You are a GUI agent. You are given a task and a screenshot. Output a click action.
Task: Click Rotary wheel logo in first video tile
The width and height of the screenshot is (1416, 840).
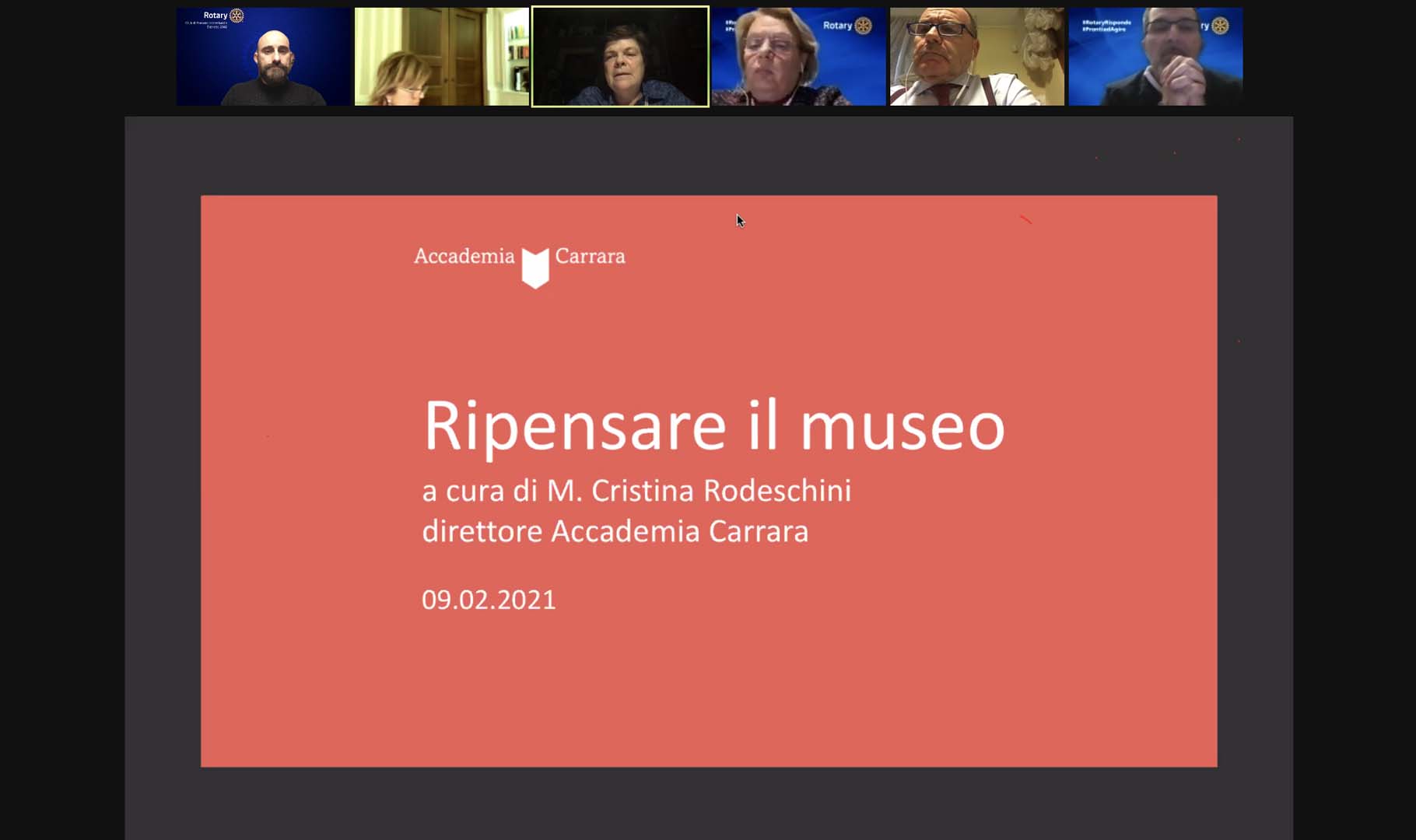pyautogui.click(x=237, y=16)
